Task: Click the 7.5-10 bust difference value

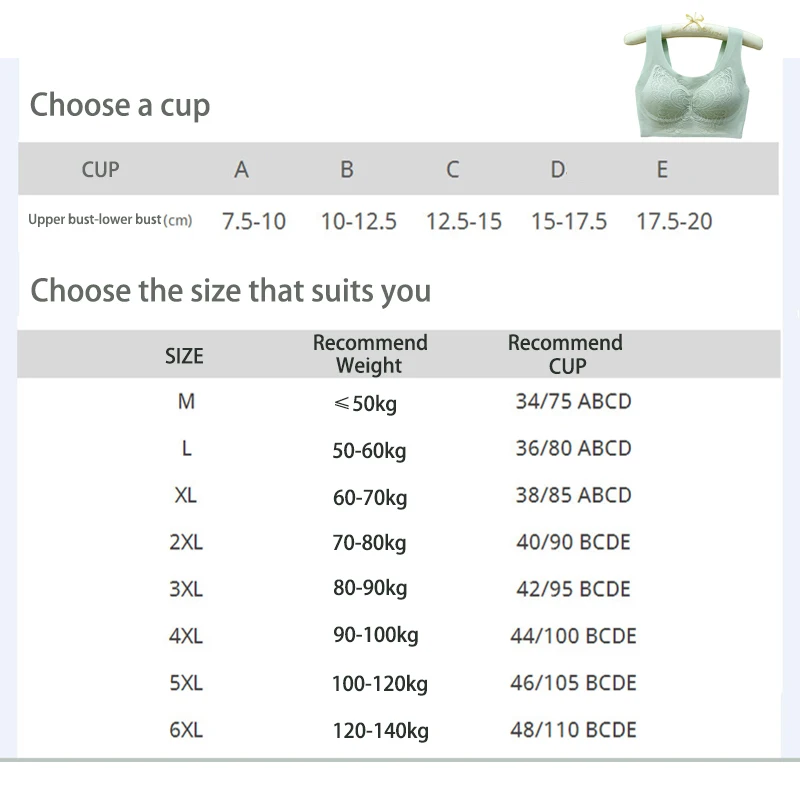Action: (x=254, y=221)
